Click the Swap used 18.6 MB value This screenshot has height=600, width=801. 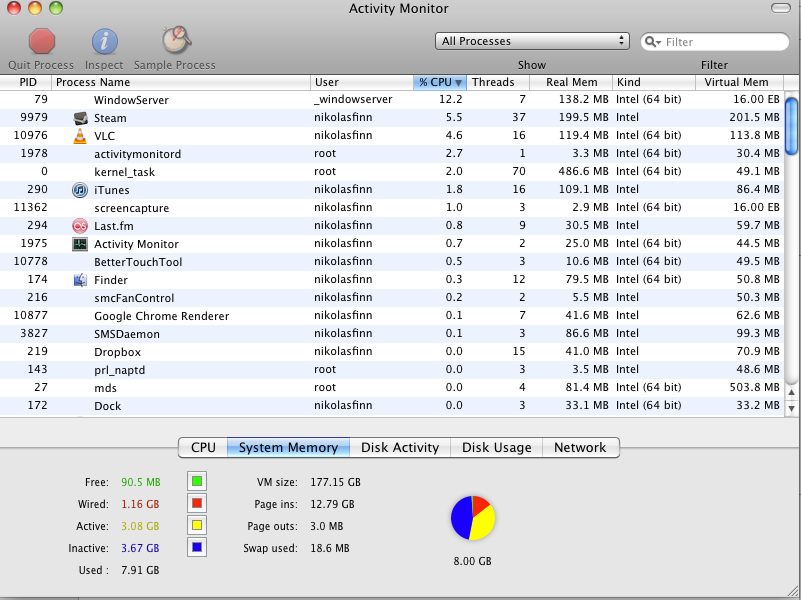(329, 548)
